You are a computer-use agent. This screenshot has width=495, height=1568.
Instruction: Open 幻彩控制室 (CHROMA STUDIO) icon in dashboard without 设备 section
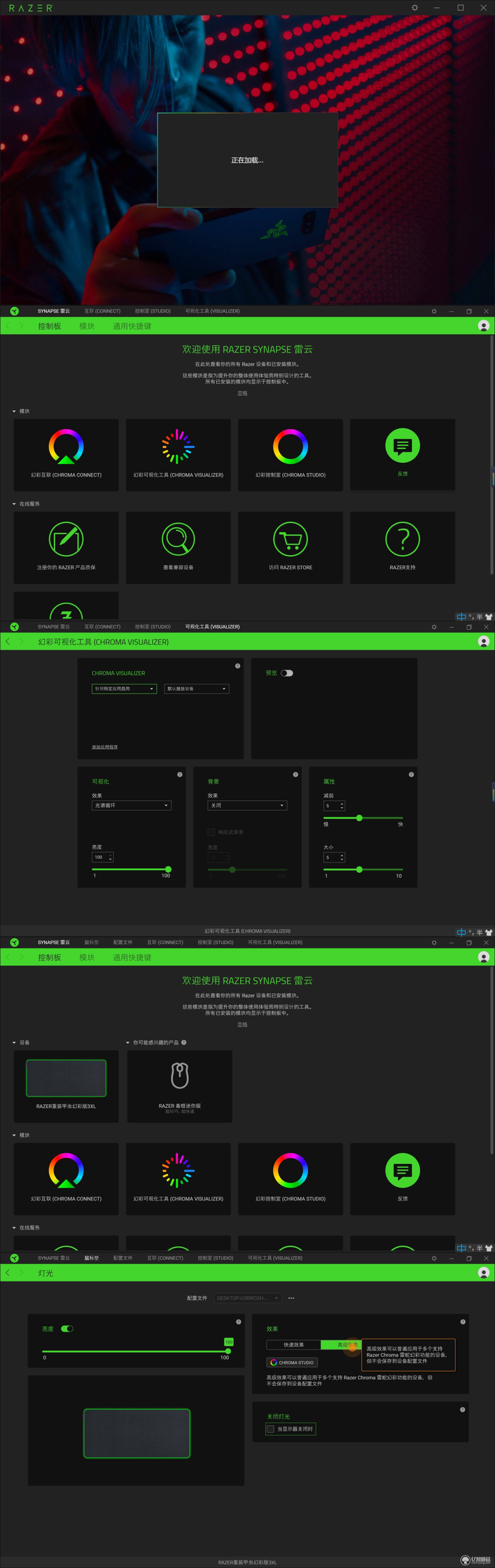(290, 447)
